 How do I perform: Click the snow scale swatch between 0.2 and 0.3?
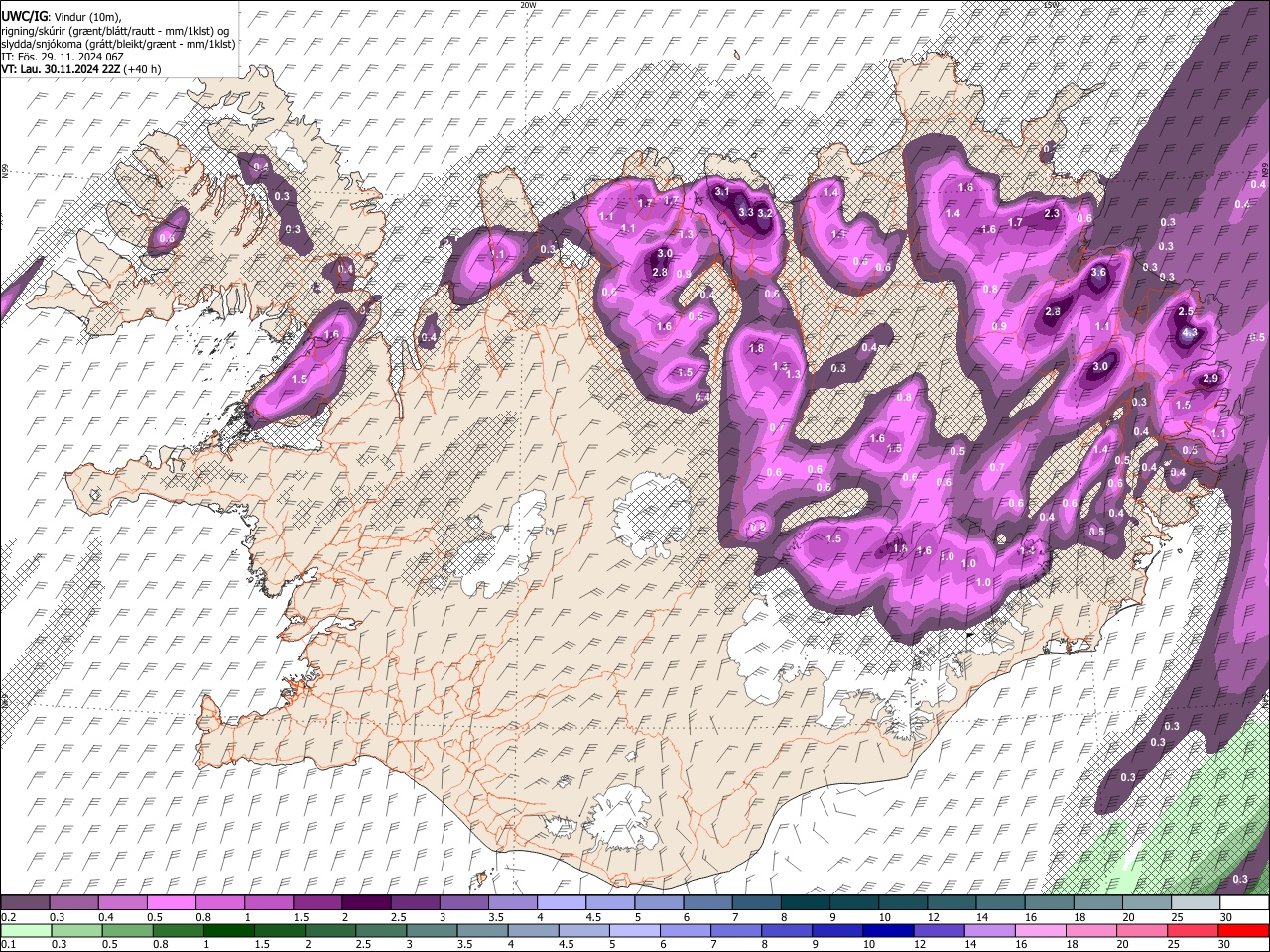25,902
